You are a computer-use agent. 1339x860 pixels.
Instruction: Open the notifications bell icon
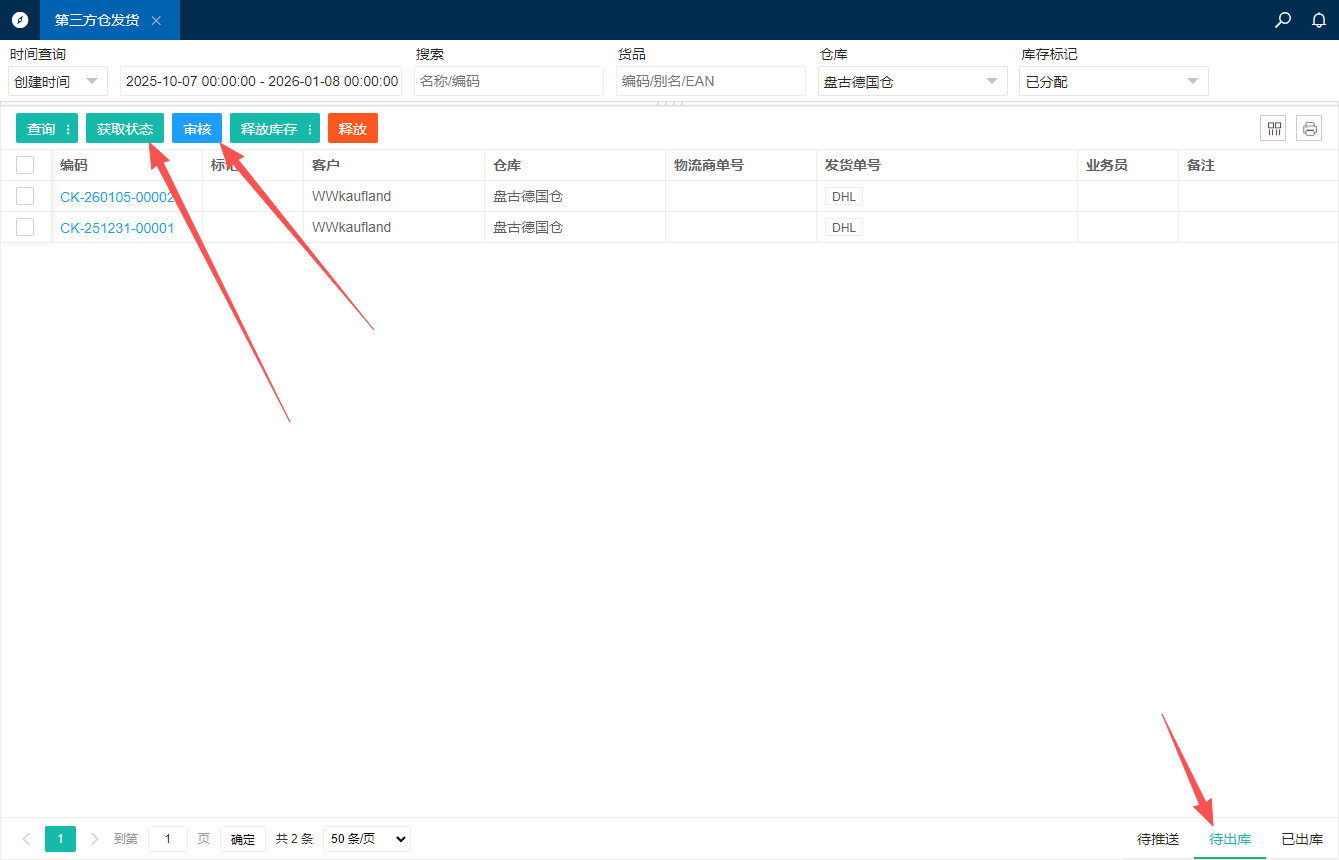click(x=1319, y=20)
